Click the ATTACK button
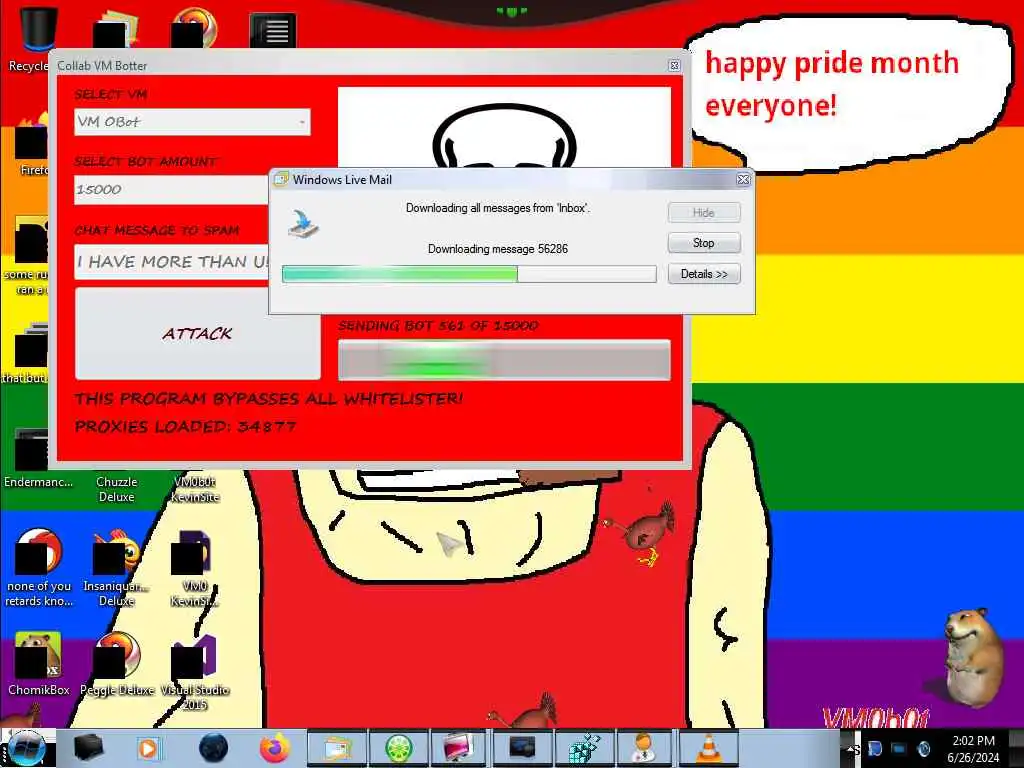This screenshot has width=1024, height=768. point(198,334)
